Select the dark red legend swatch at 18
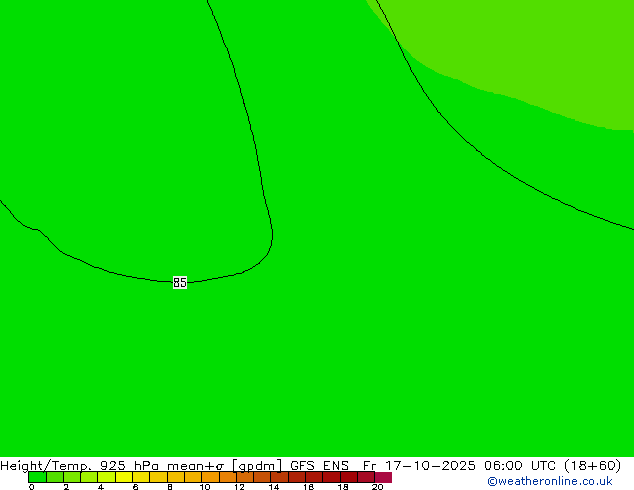This screenshot has height=490, width=634. tap(349, 477)
